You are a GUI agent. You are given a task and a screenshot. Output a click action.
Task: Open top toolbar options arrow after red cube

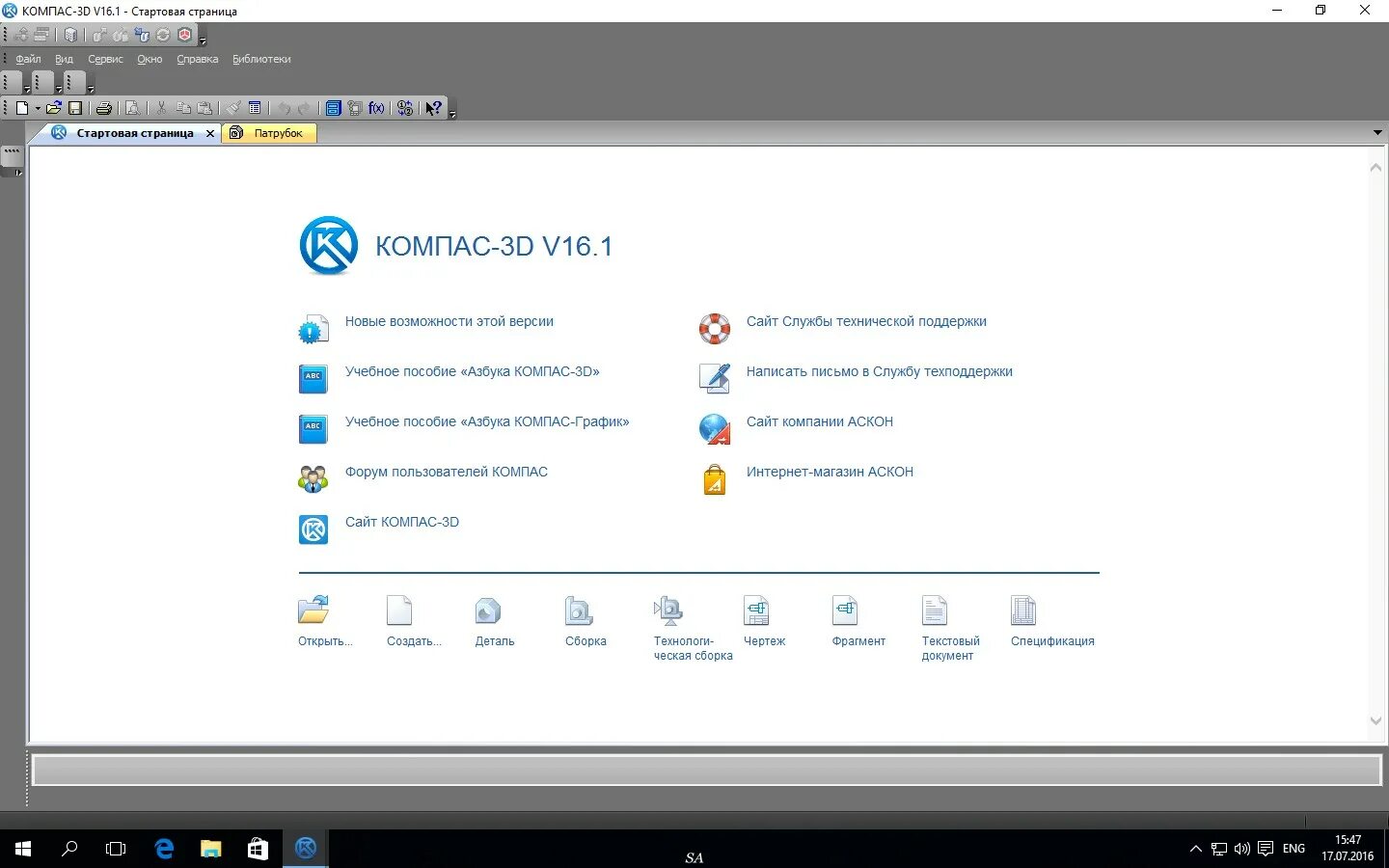tap(203, 41)
